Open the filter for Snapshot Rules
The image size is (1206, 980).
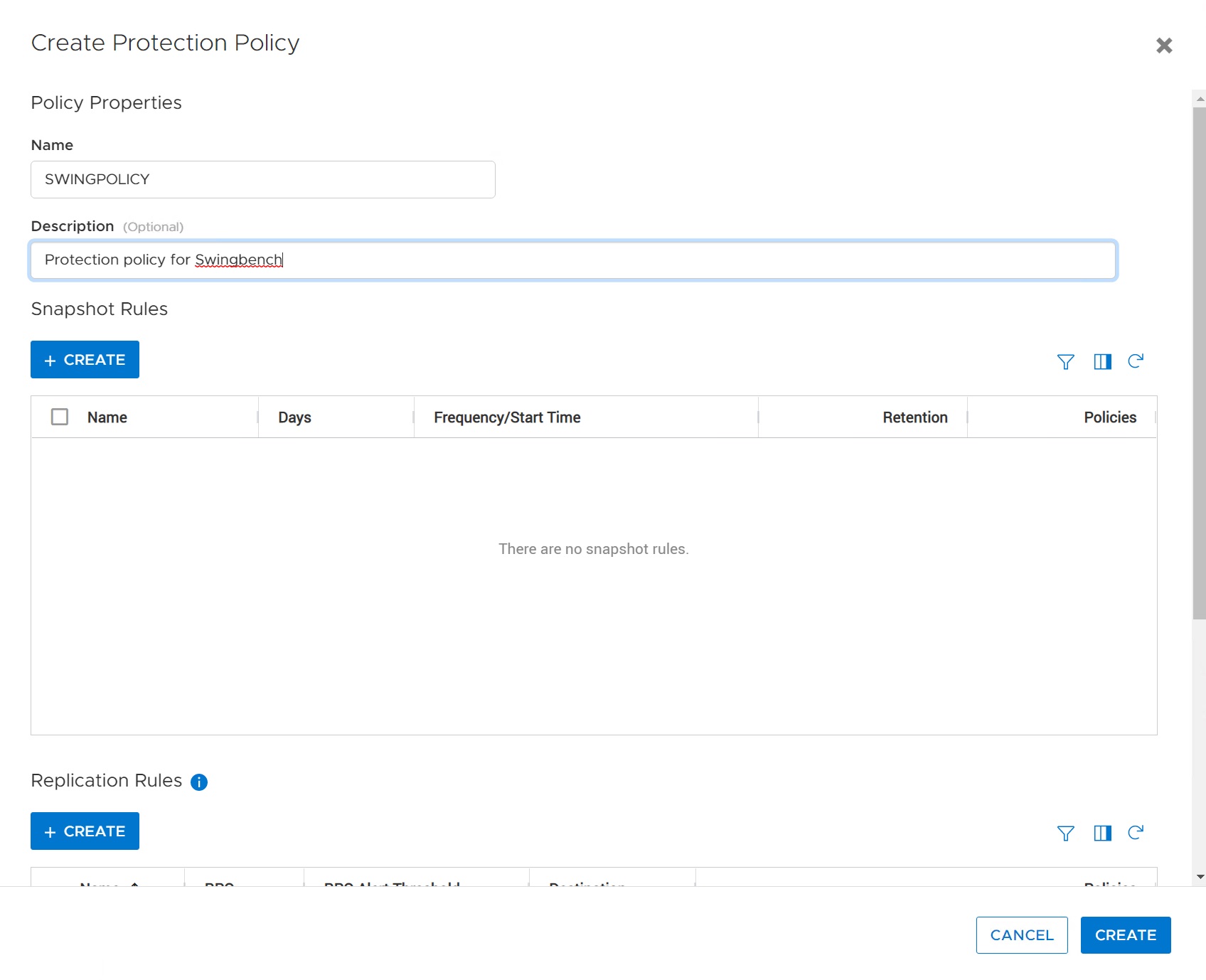pos(1065,361)
